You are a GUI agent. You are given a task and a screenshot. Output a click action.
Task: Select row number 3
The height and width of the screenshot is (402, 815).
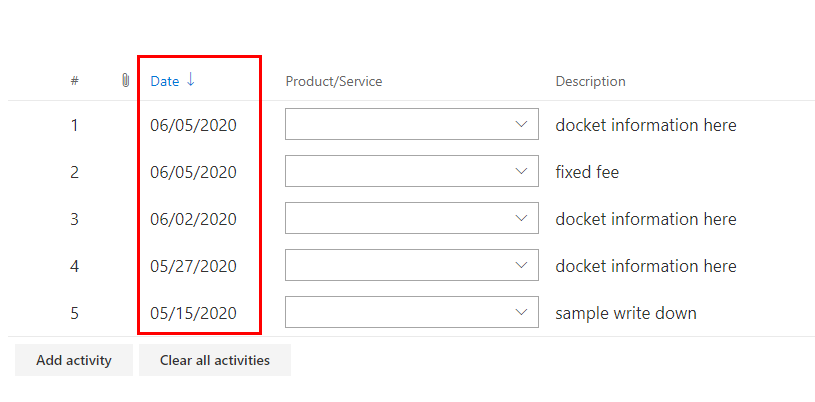click(74, 219)
